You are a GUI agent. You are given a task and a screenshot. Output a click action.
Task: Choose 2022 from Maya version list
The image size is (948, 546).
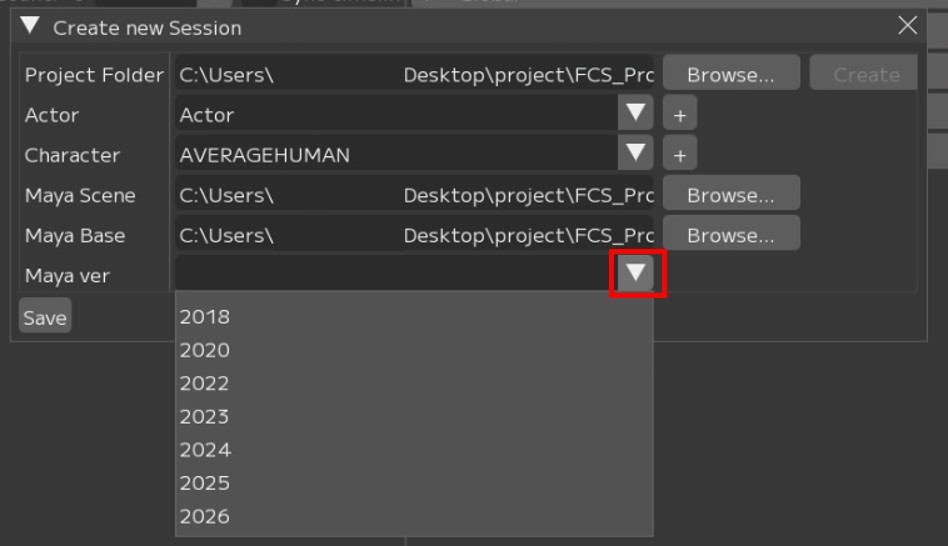pyautogui.click(x=205, y=383)
